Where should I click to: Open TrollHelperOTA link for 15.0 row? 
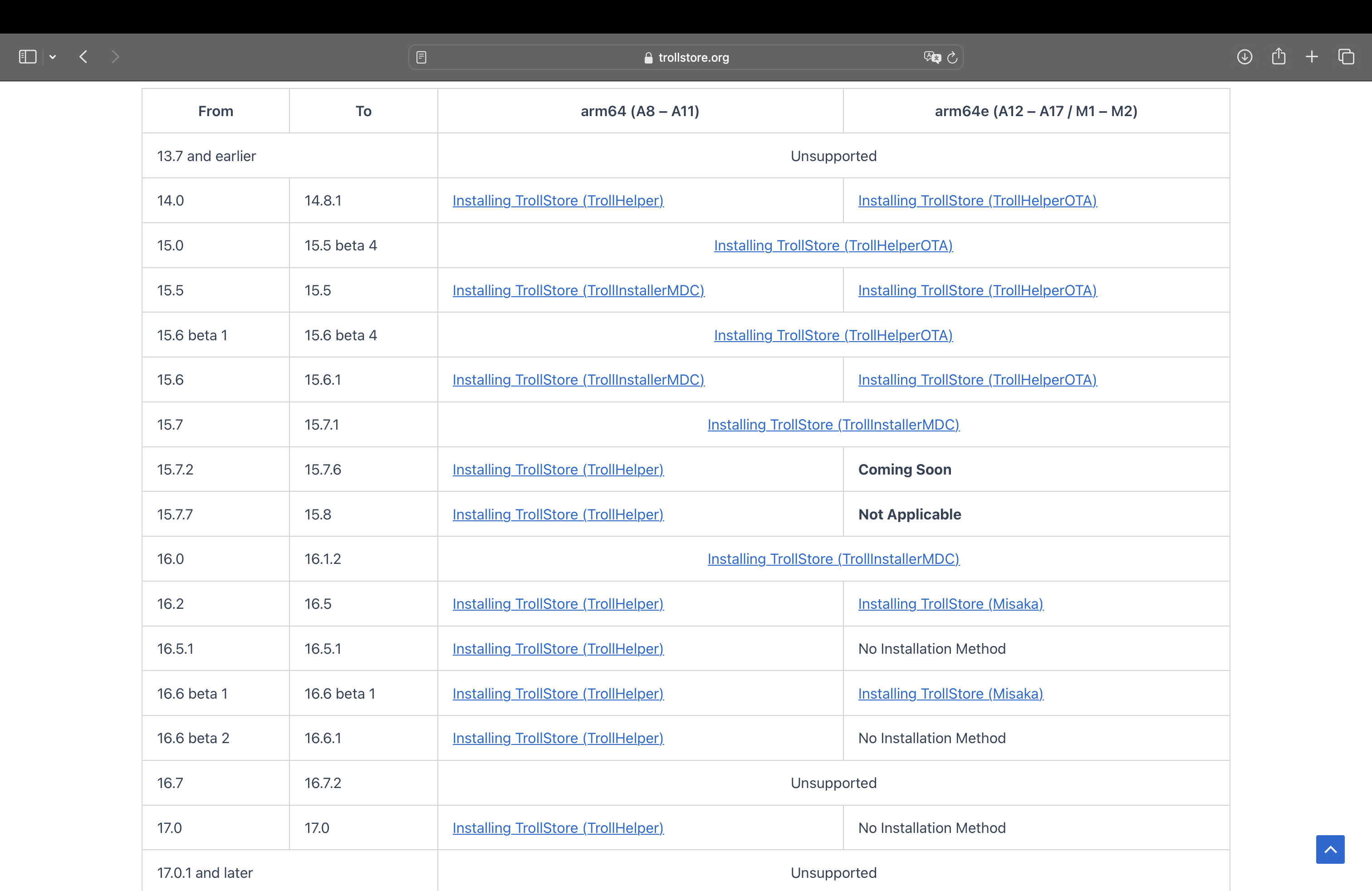click(833, 245)
